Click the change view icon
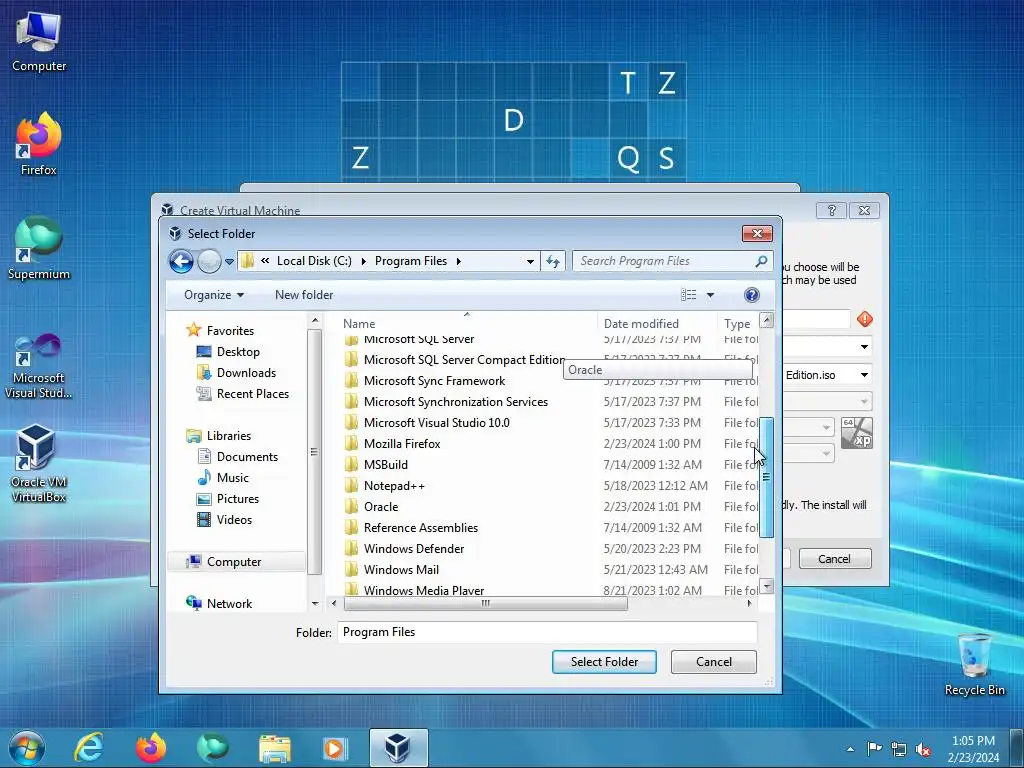 688,295
